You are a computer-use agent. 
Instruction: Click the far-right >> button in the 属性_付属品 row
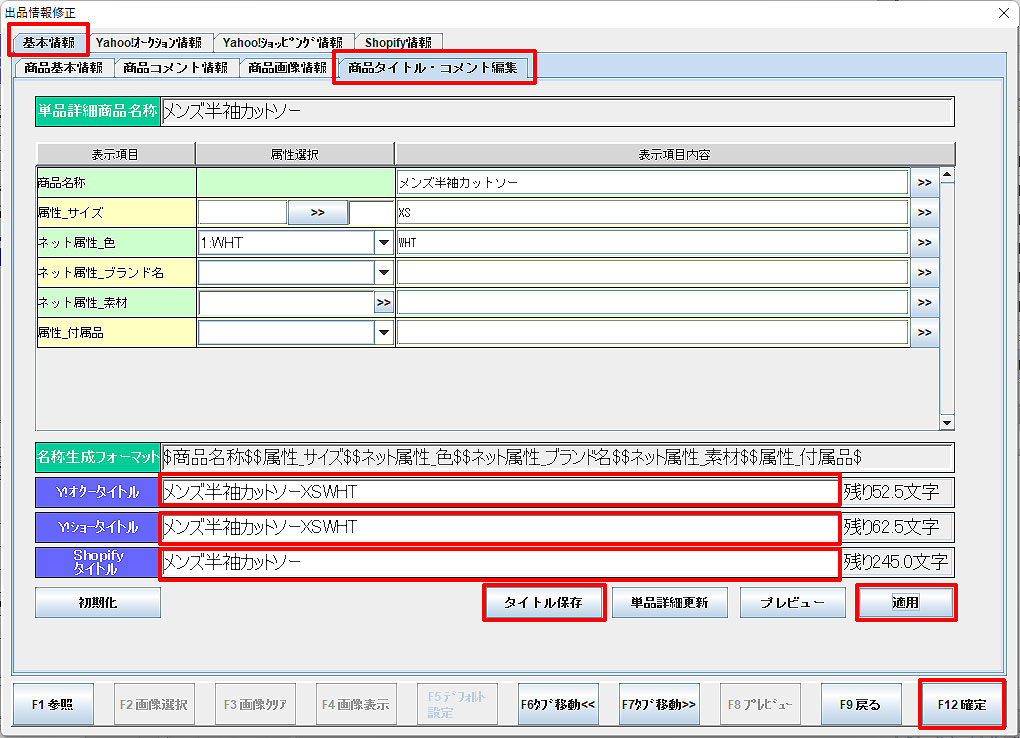coord(924,332)
